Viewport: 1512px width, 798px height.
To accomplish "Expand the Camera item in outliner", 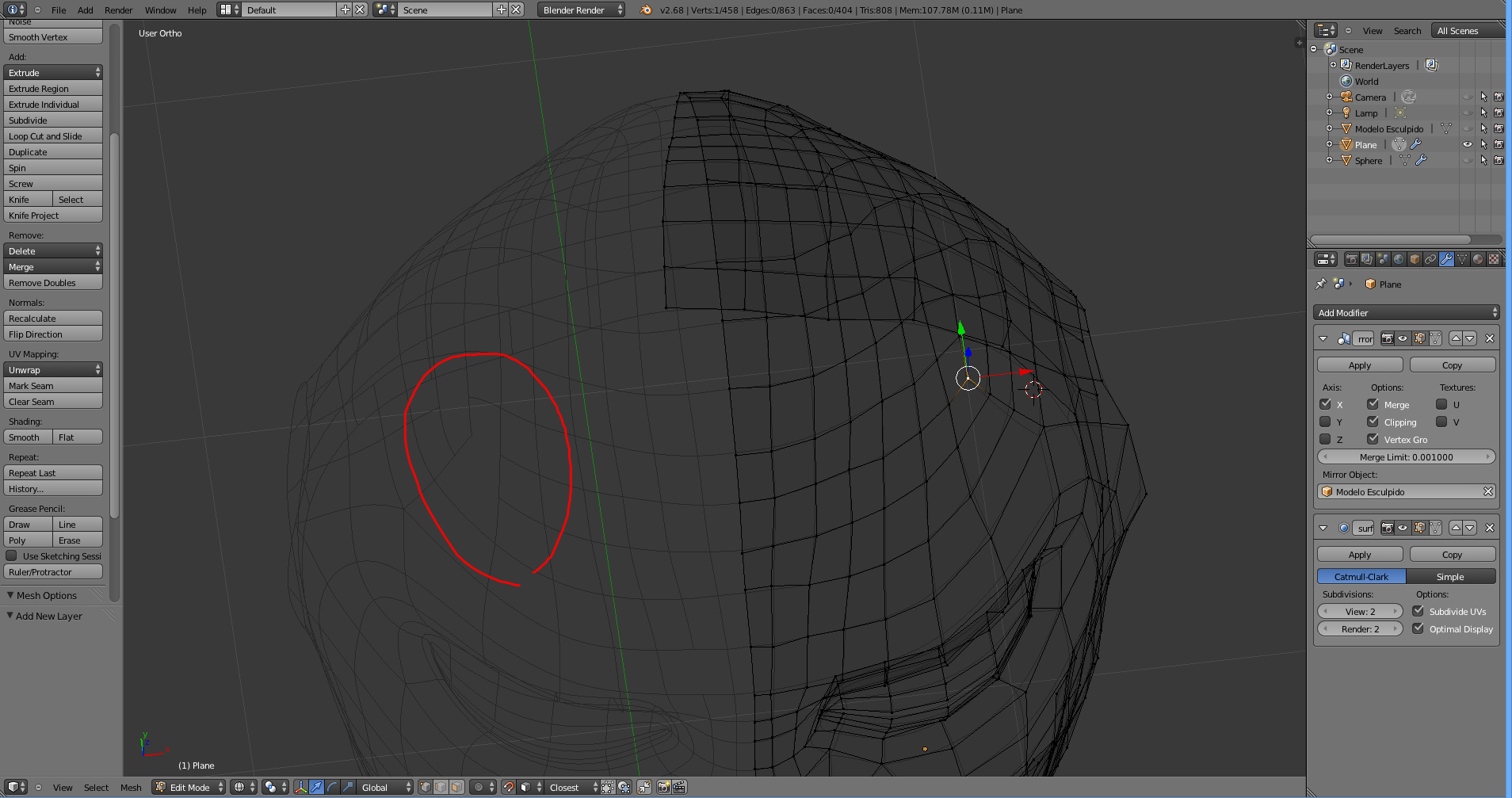I will pyautogui.click(x=1329, y=97).
